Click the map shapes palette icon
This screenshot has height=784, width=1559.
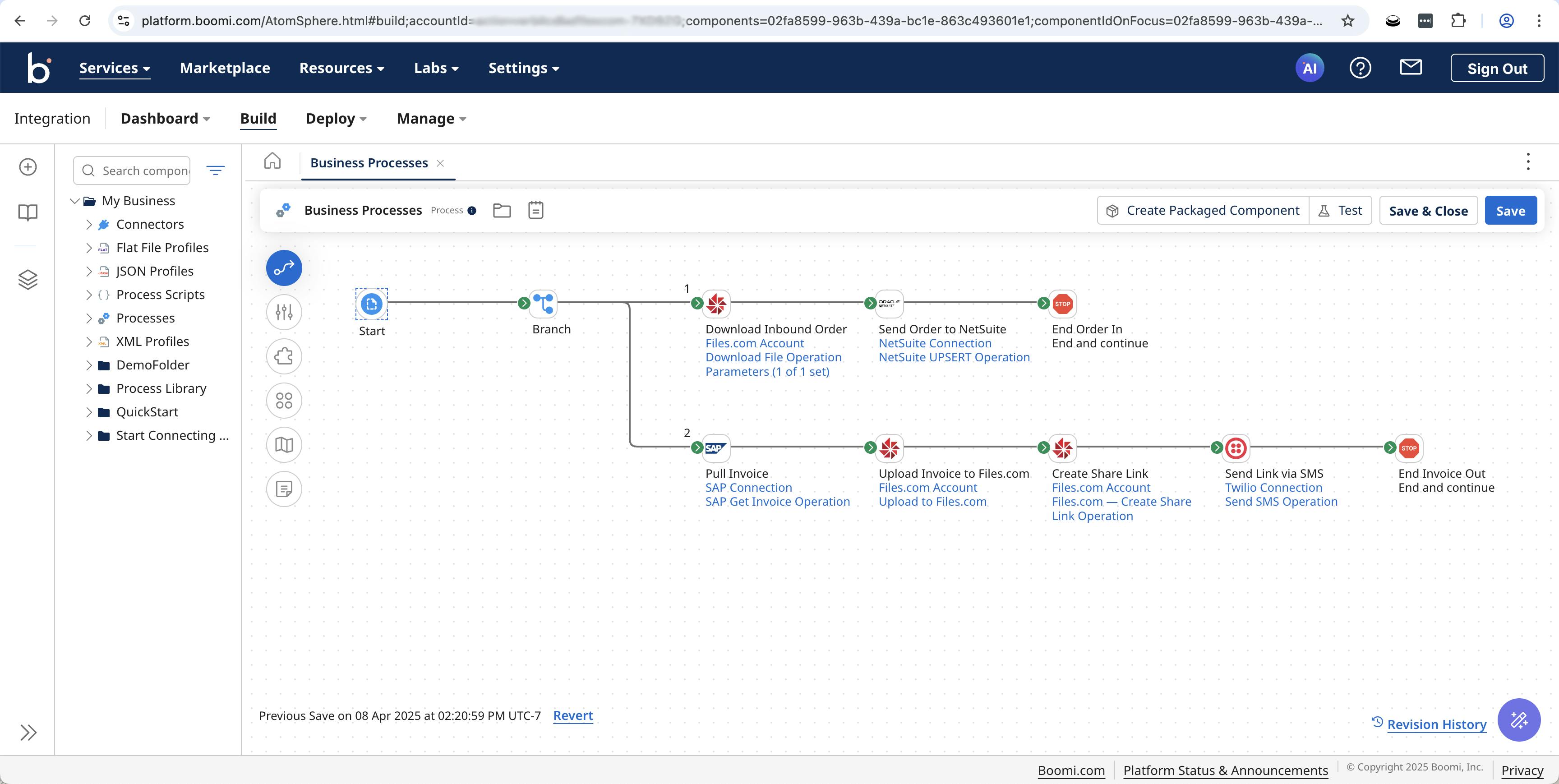click(284, 445)
